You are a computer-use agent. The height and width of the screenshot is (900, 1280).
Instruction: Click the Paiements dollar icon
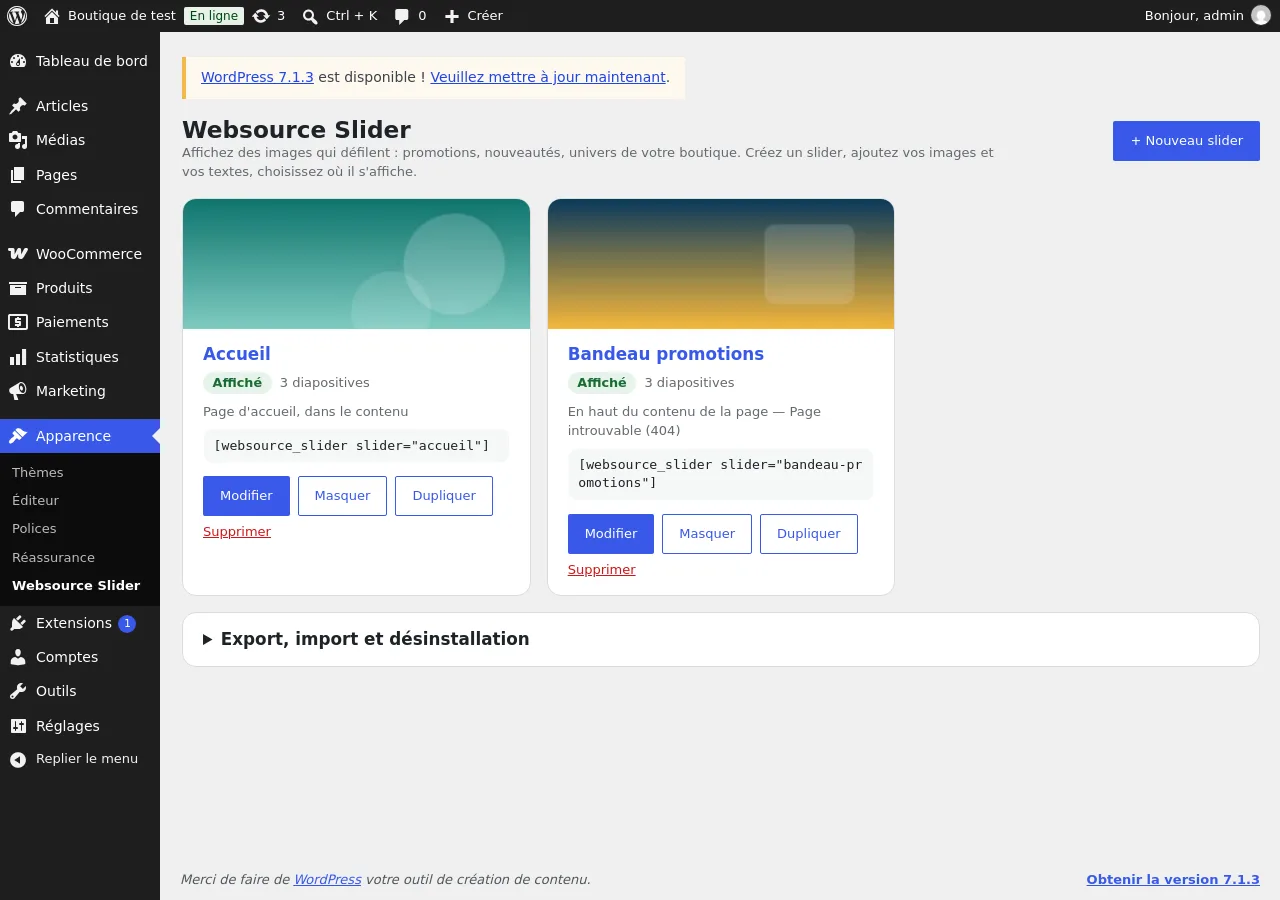(18, 322)
